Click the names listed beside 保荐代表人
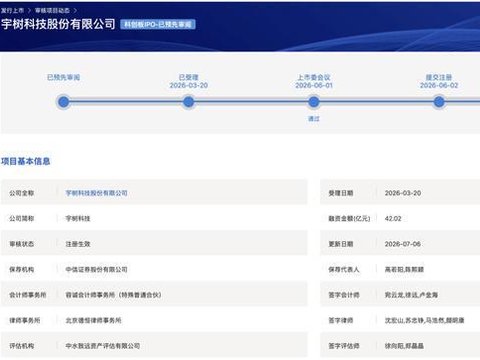The width and height of the screenshot is (480, 360). 404,269
